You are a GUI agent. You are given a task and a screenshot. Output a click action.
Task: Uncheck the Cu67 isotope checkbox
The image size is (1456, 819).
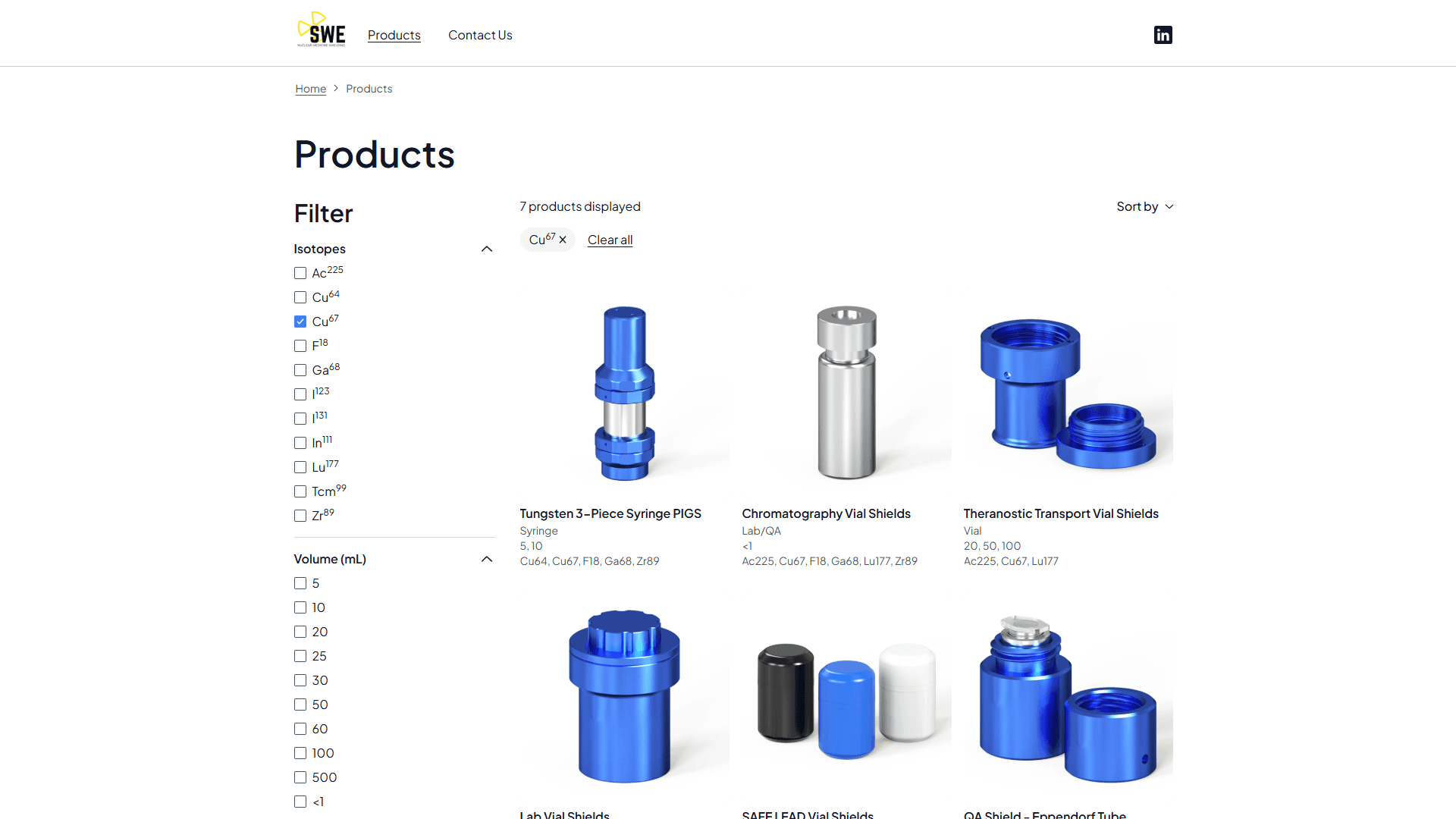click(x=300, y=322)
